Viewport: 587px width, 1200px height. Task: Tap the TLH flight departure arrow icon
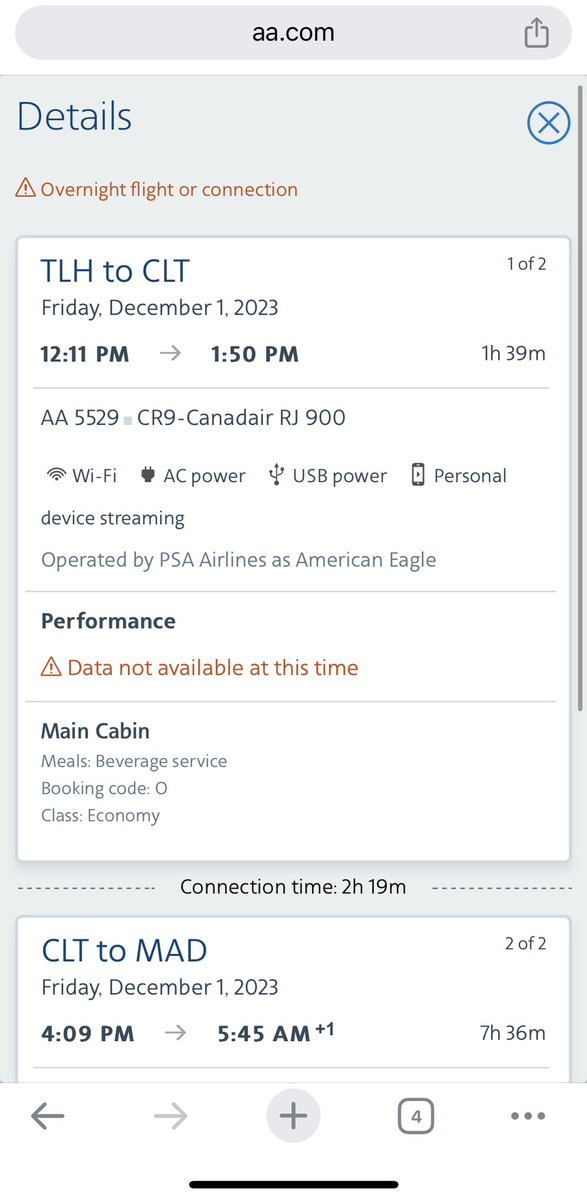pos(171,354)
